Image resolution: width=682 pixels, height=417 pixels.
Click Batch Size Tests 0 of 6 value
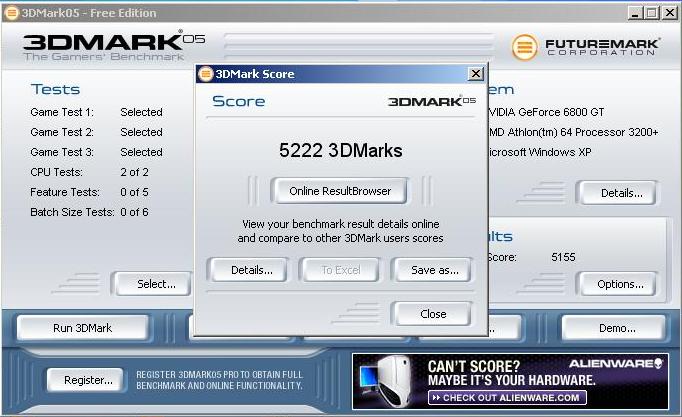[134, 212]
